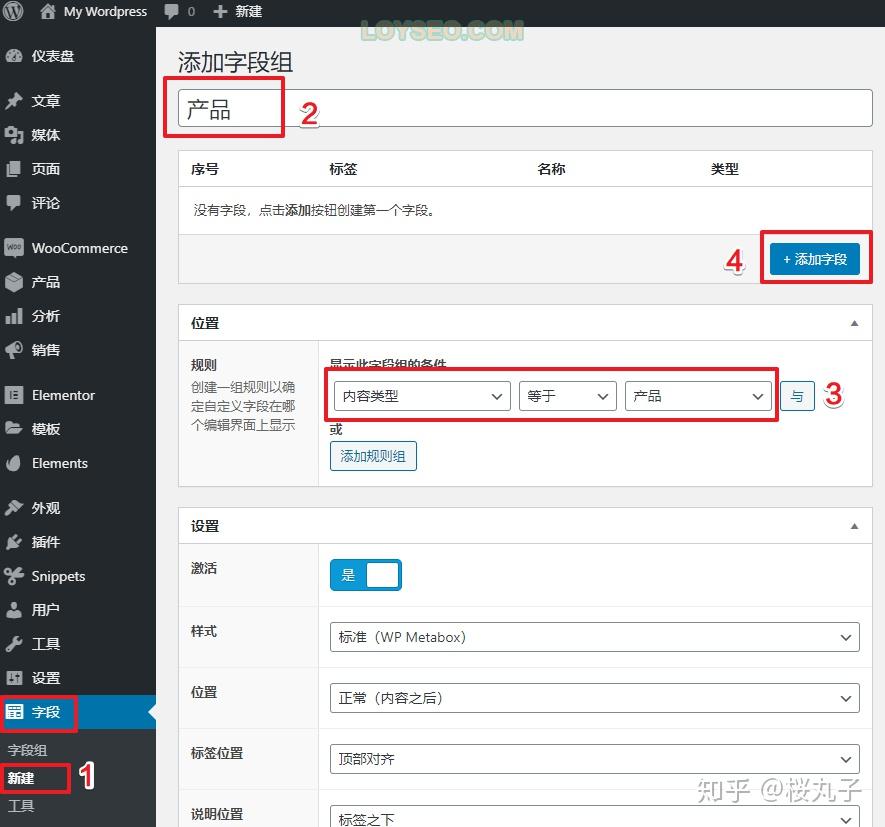
Task: Click the My Wordpress site name link
Action: [x=105, y=11]
